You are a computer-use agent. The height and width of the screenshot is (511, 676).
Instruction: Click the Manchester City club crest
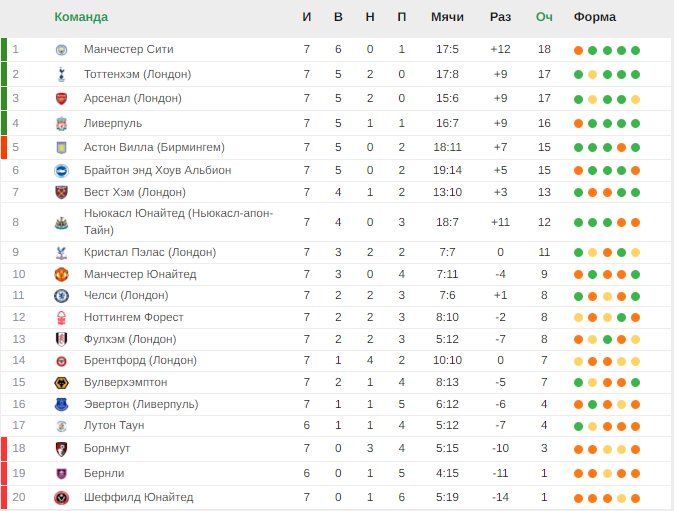(x=62, y=50)
